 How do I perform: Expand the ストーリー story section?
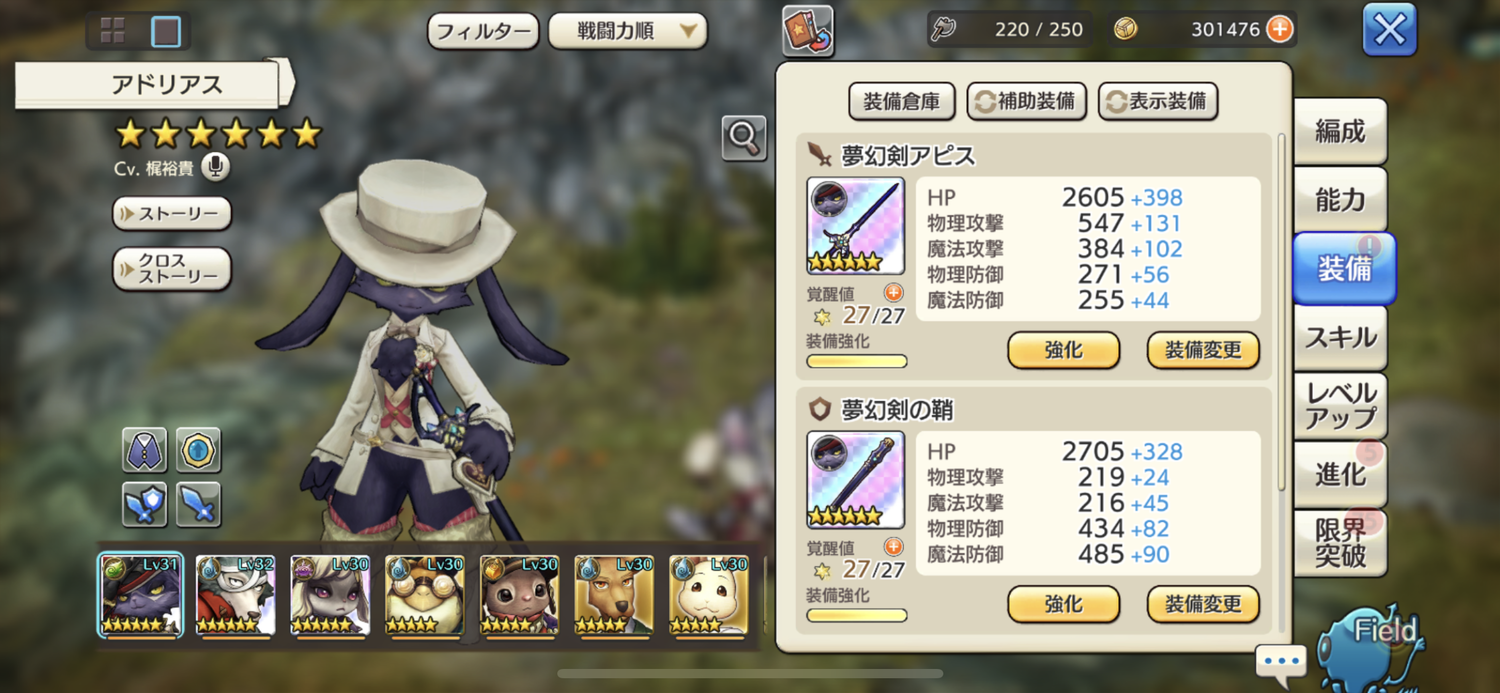click(x=172, y=213)
